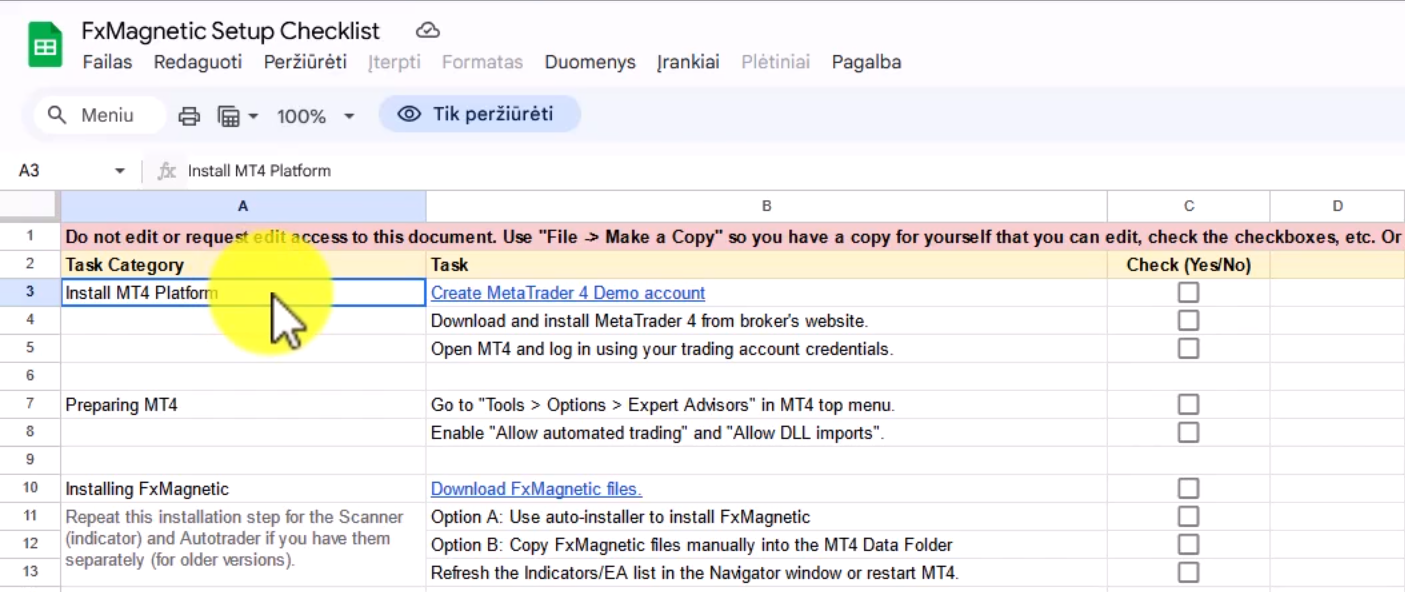This screenshot has height=592, width=1405.
Task: Click the fx formula icon
Action: [167, 171]
